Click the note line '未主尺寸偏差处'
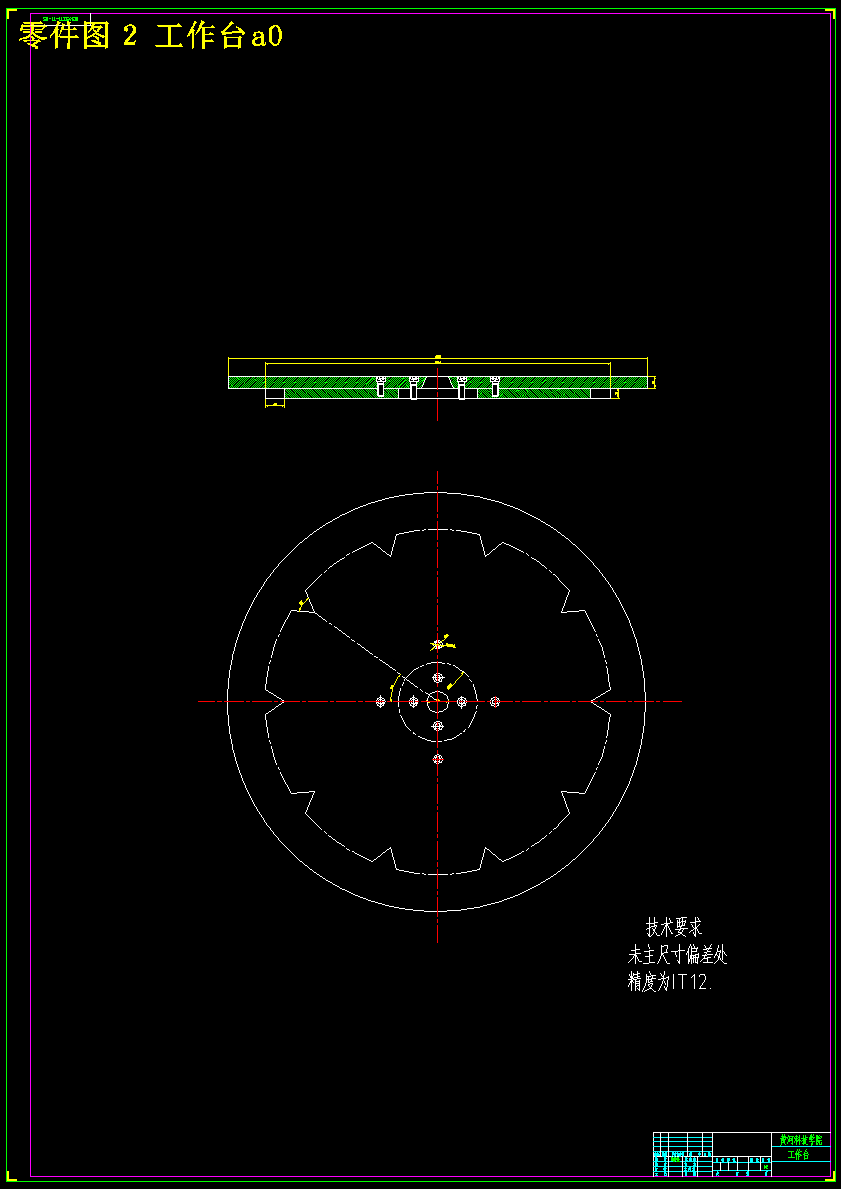841x1189 pixels. pos(677,954)
